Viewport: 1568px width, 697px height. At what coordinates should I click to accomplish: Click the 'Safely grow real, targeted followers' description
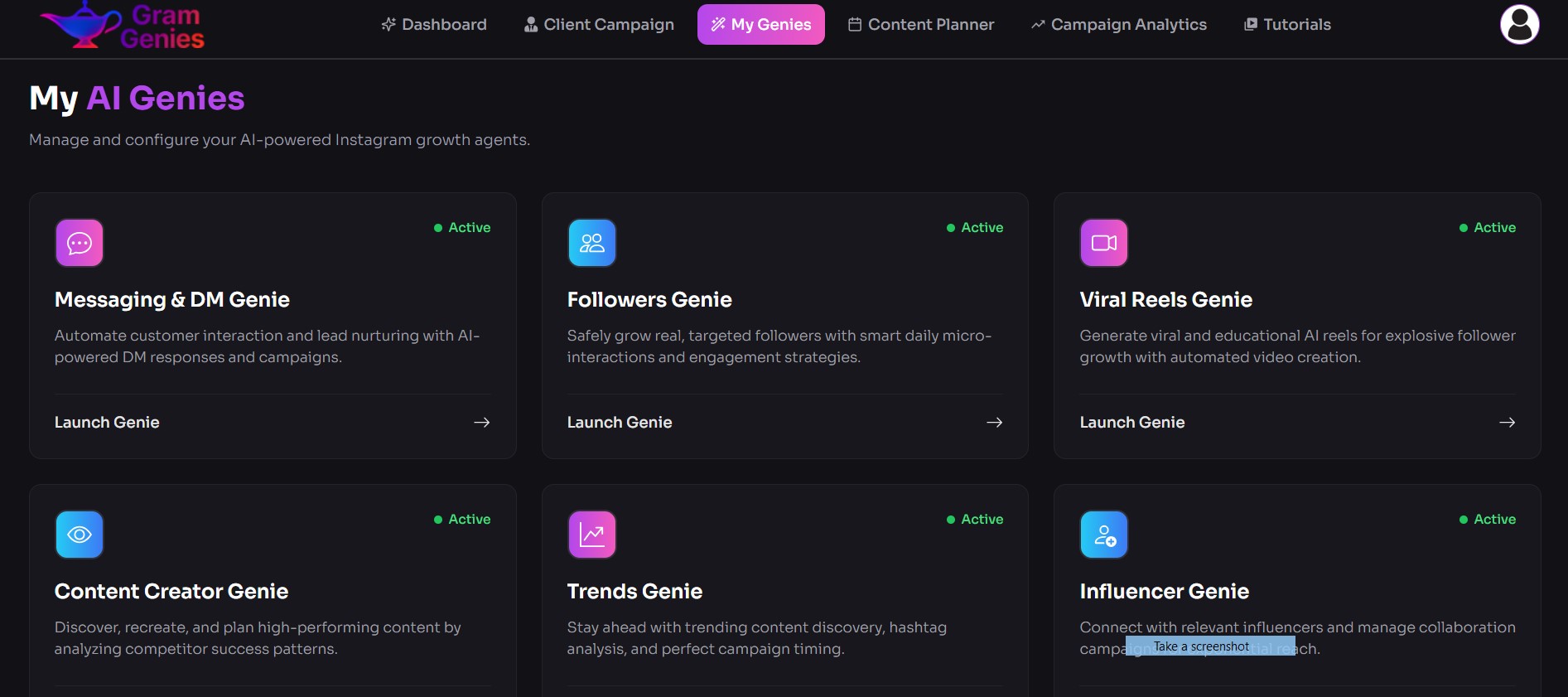pos(779,346)
